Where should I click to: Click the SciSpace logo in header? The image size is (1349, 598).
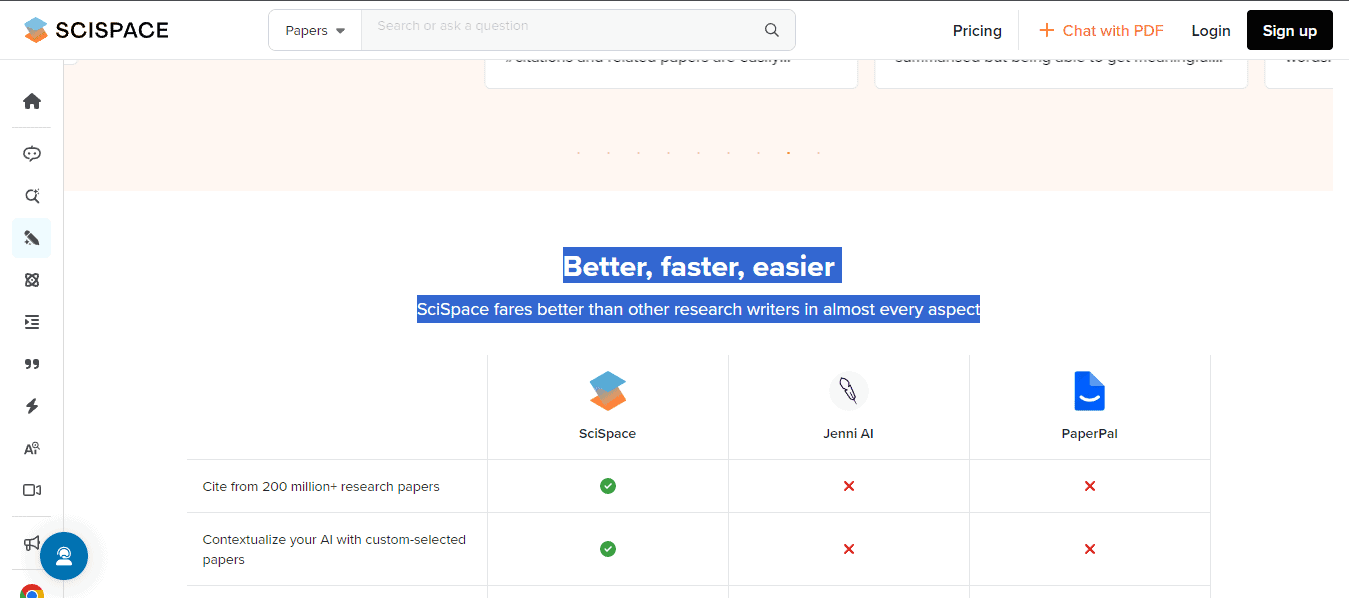pos(96,30)
